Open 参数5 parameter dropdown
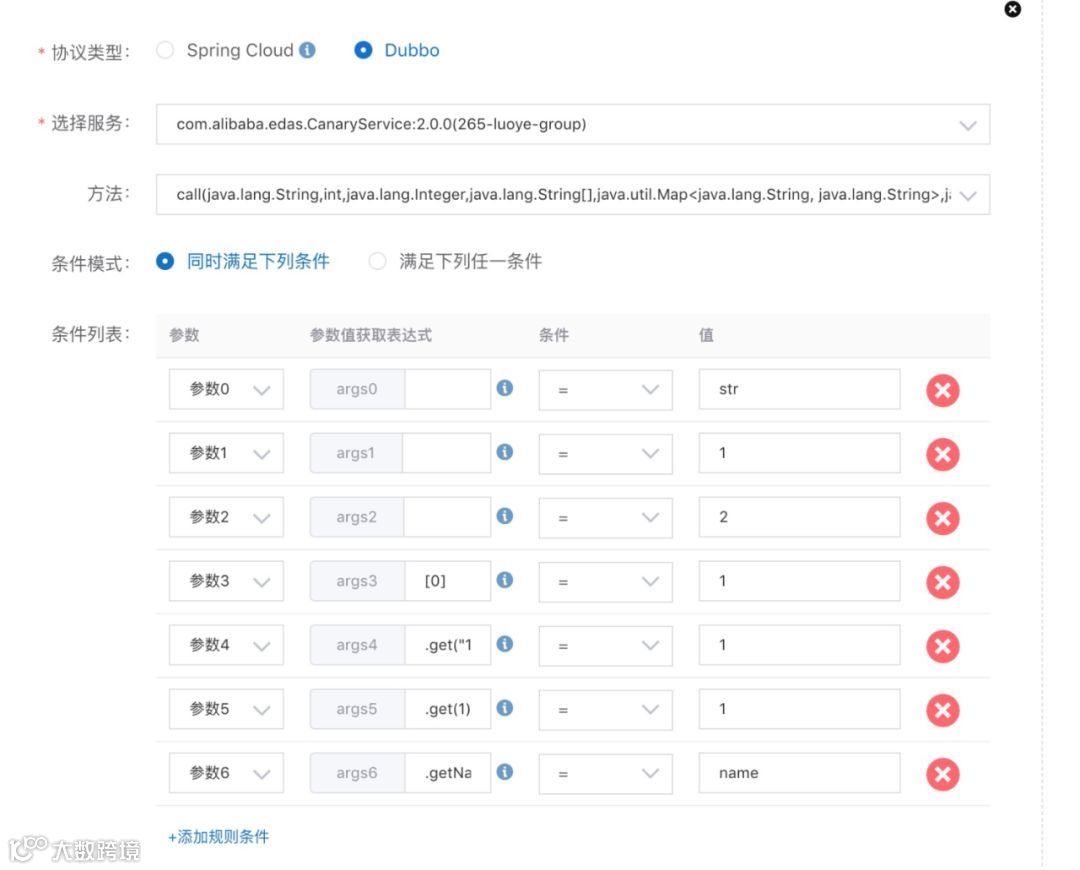 point(227,710)
